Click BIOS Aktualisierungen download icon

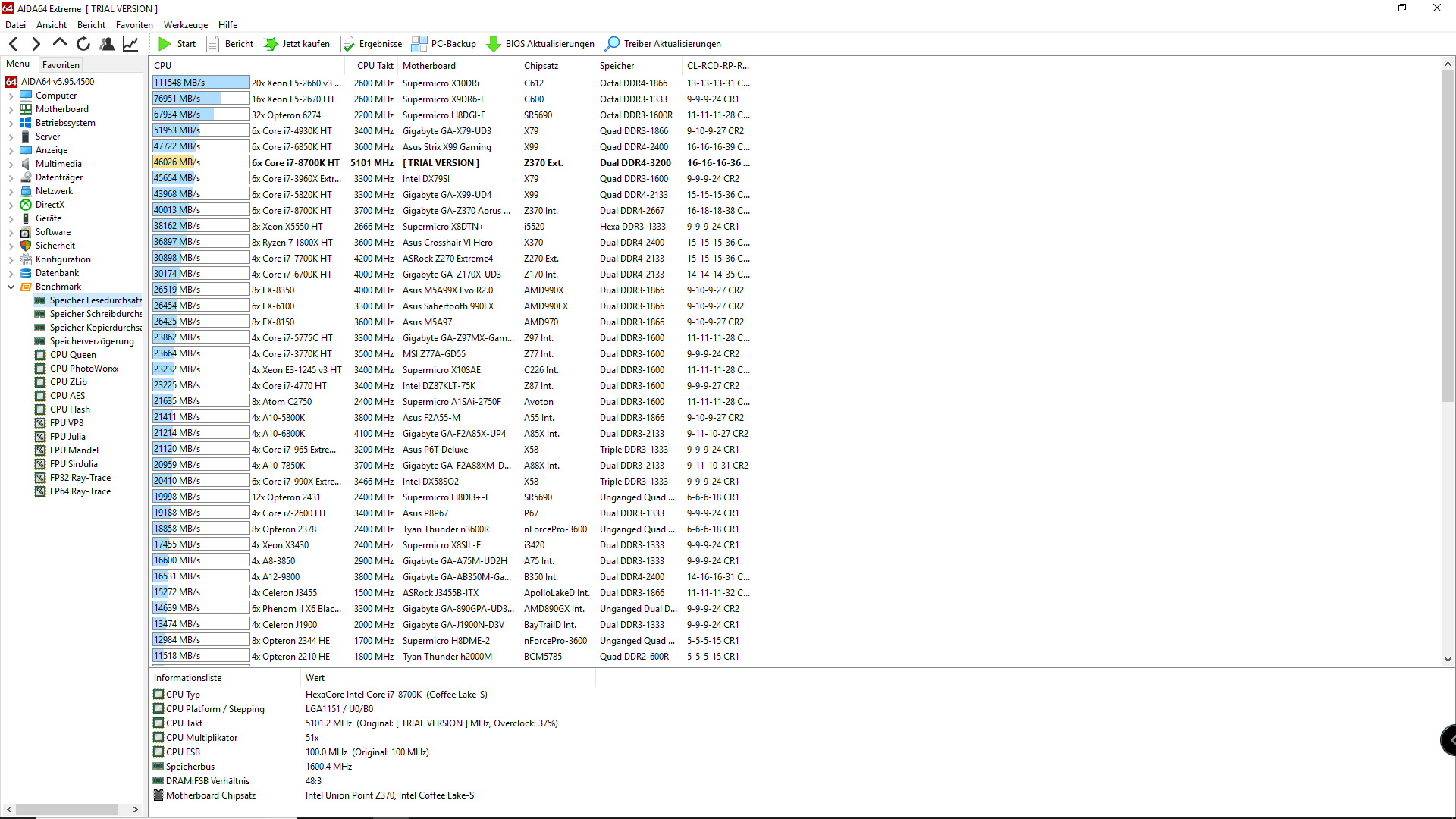click(494, 44)
